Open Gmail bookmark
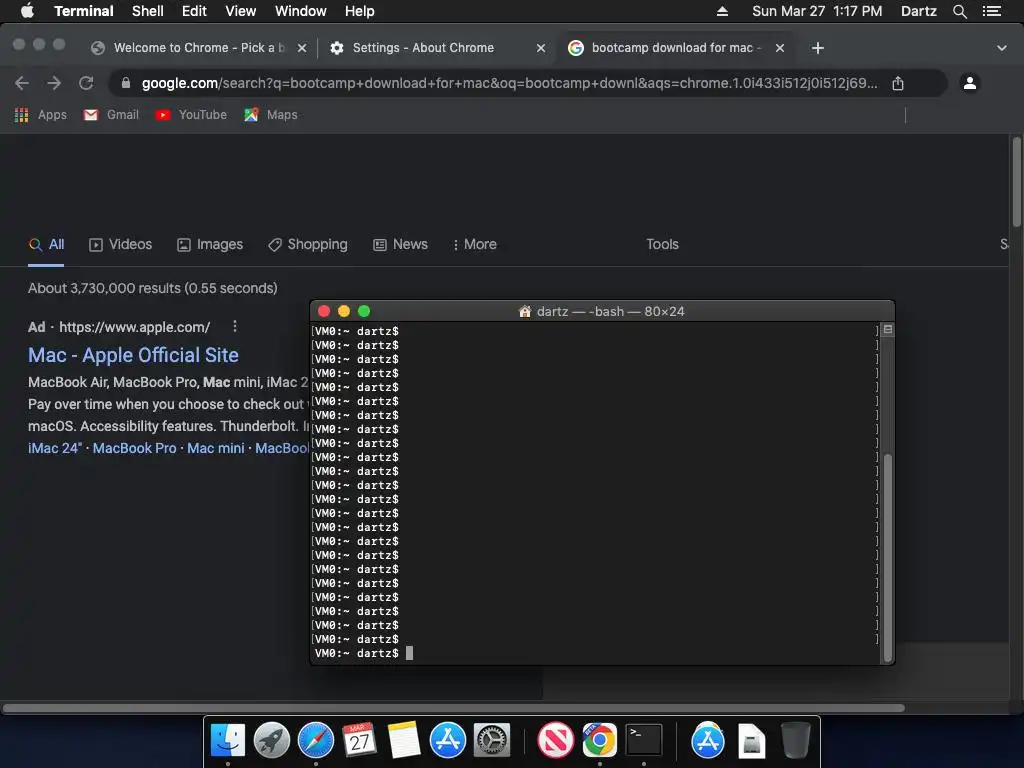 111,115
